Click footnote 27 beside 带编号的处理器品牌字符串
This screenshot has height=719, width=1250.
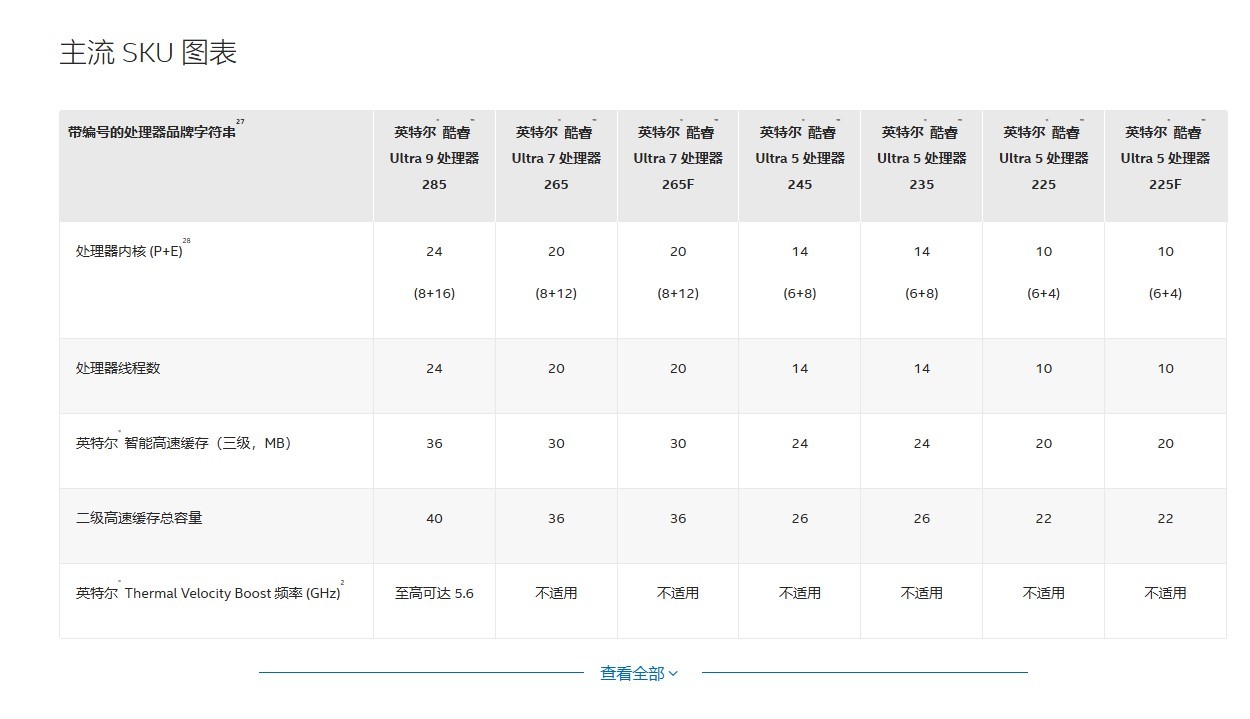(240, 122)
